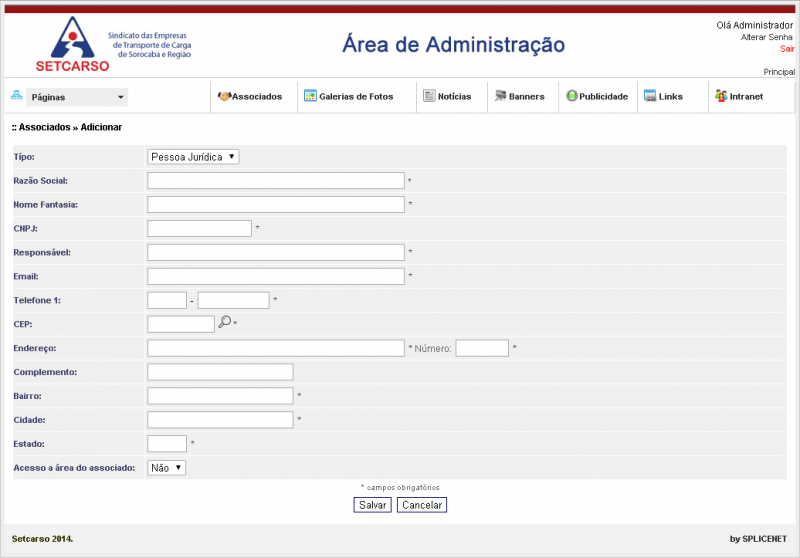Focus the Complemento field
The height and width of the screenshot is (558, 800).
click(x=220, y=372)
